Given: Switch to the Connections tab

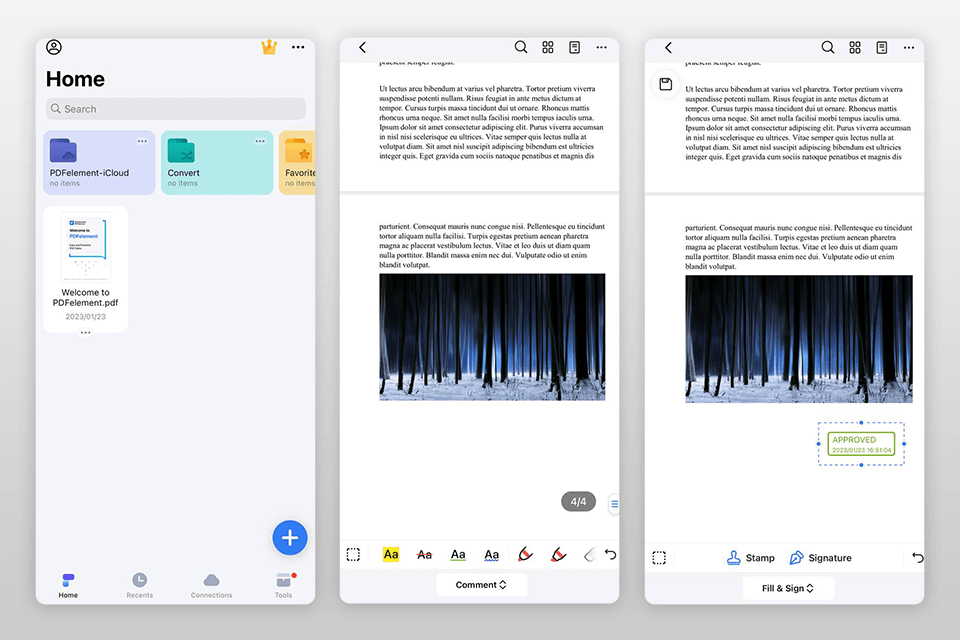Looking at the screenshot, I should [211, 585].
